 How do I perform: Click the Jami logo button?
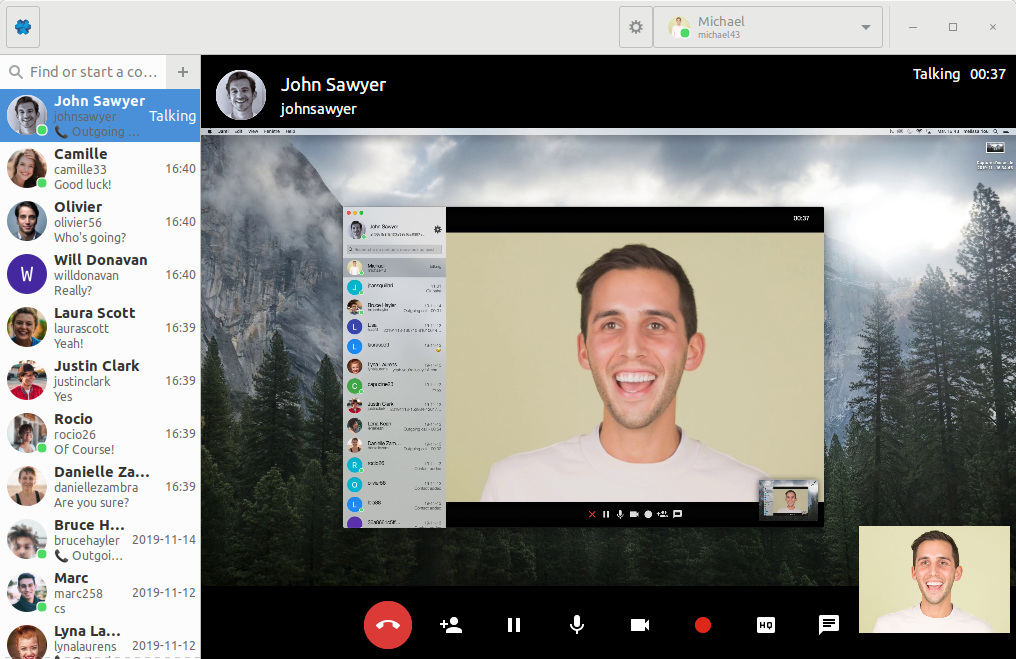(x=23, y=27)
